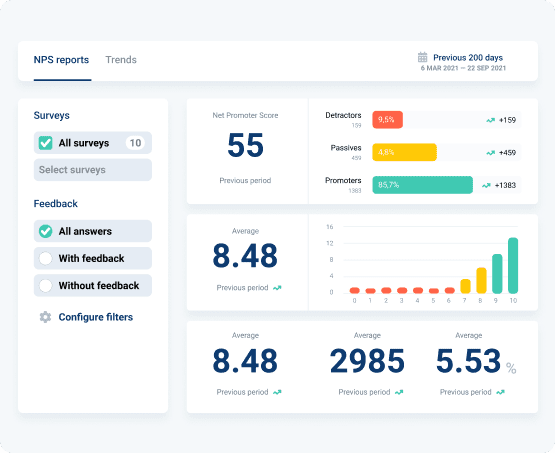
Task: Click trend arrow under the 5.53 % average
Action: click(500, 392)
